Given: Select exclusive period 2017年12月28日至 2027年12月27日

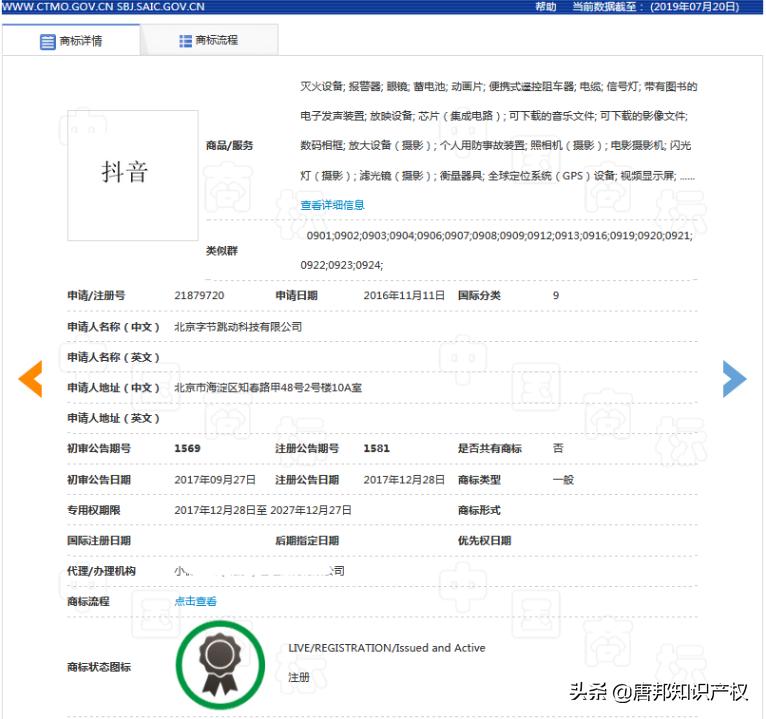Looking at the screenshot, I should 263,510.
